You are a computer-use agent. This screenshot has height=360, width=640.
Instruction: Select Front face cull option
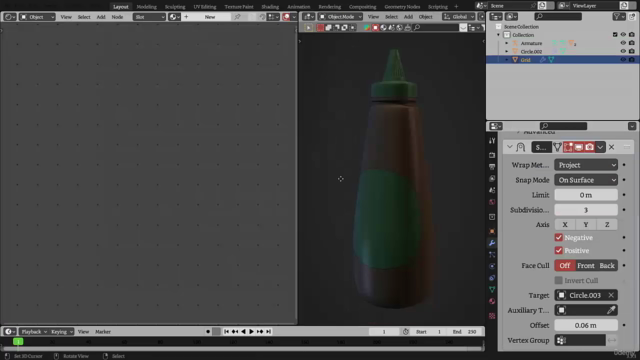pos(586,266)
